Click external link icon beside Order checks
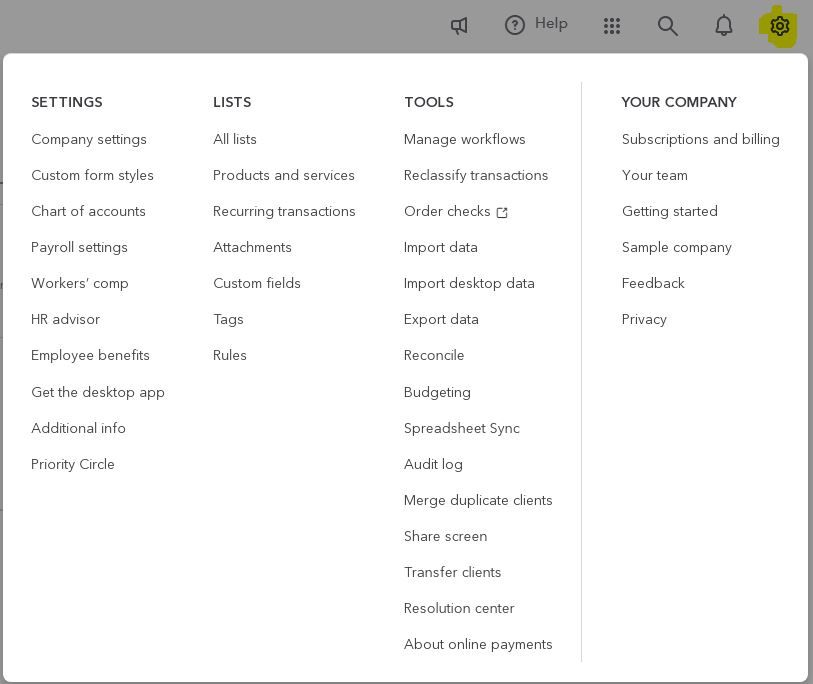 point(502,212)
